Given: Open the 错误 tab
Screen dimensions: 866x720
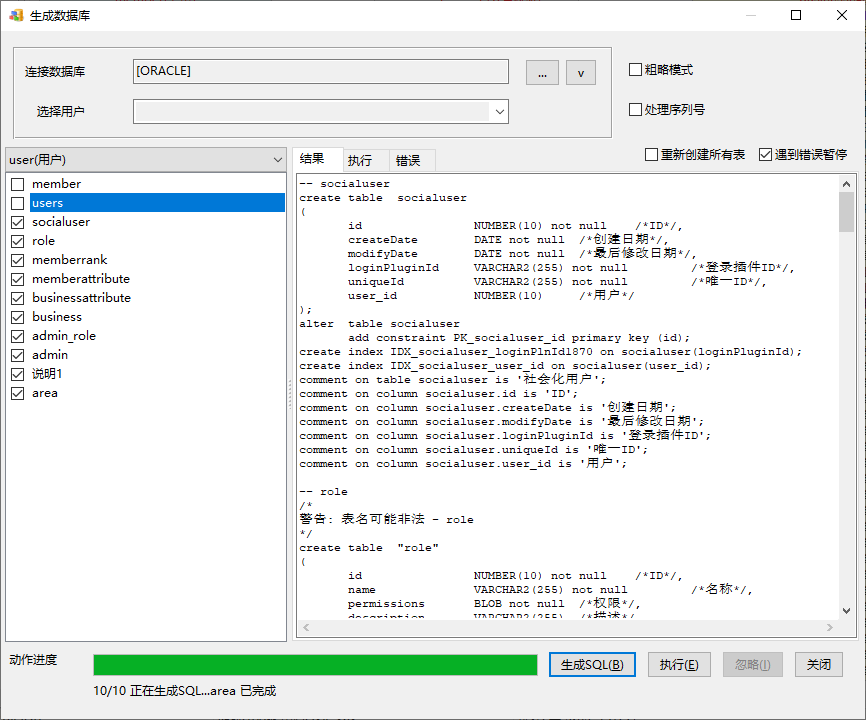Looking at the screenshot, I should point(408,160).
